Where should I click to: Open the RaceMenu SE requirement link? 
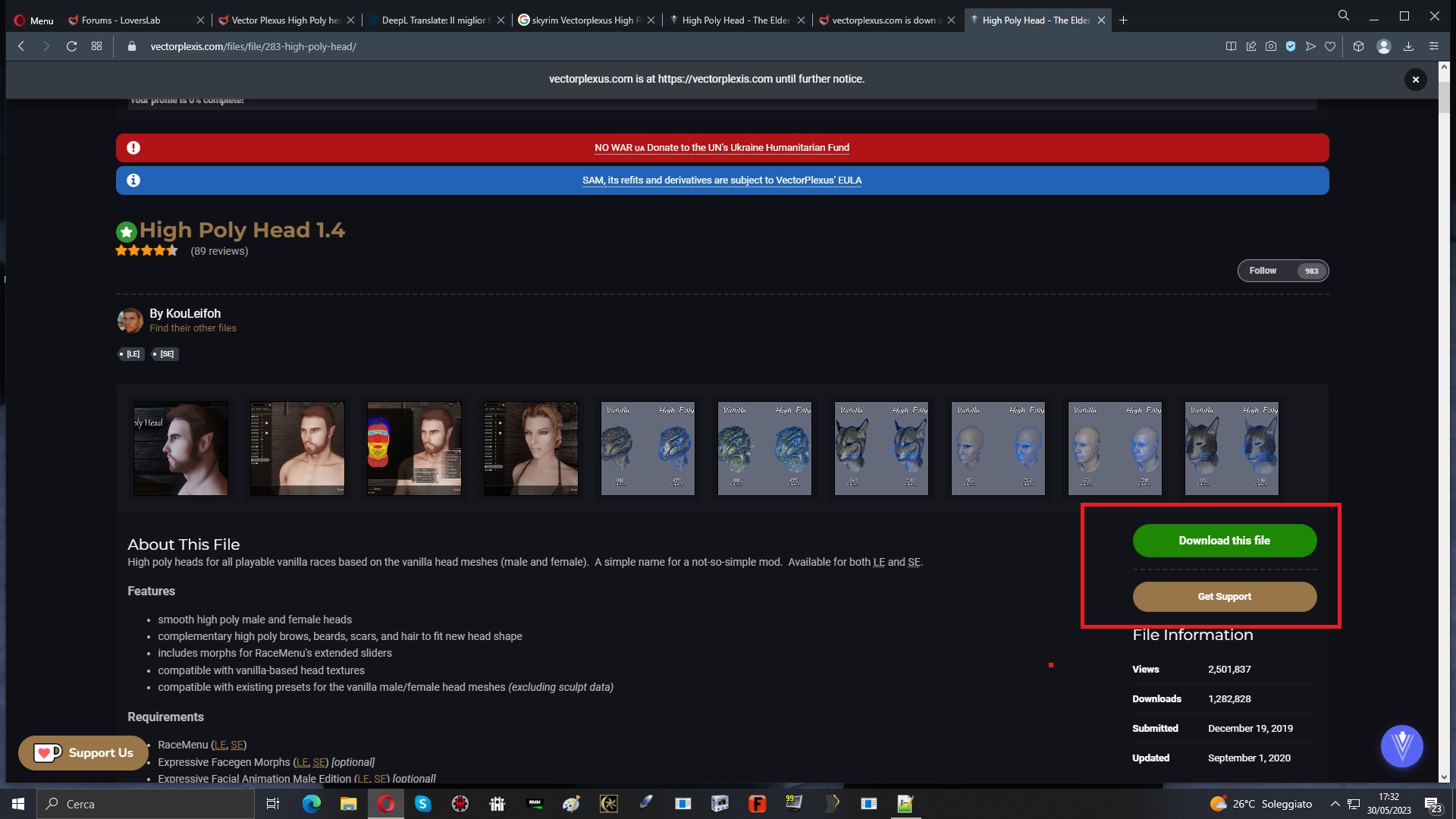[237, 745]
